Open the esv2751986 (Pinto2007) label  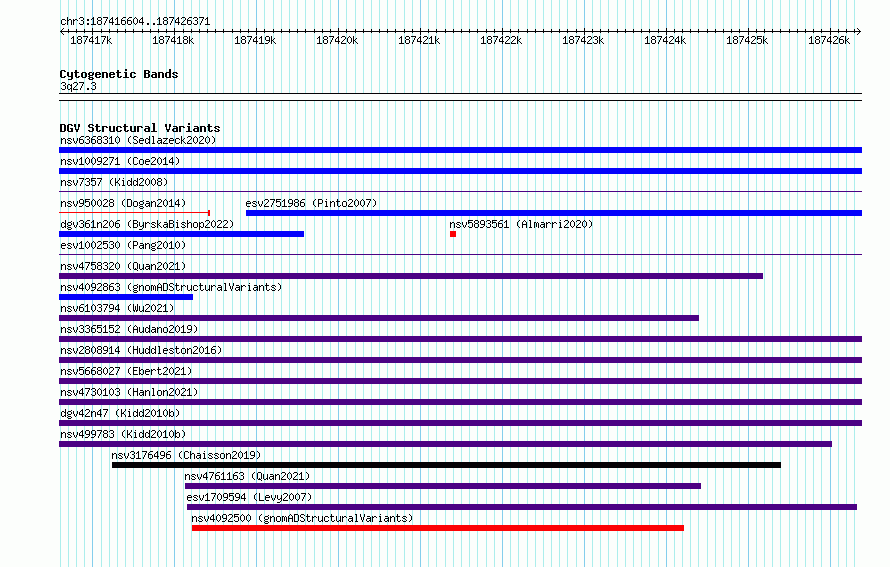click(x=311, y=203)
